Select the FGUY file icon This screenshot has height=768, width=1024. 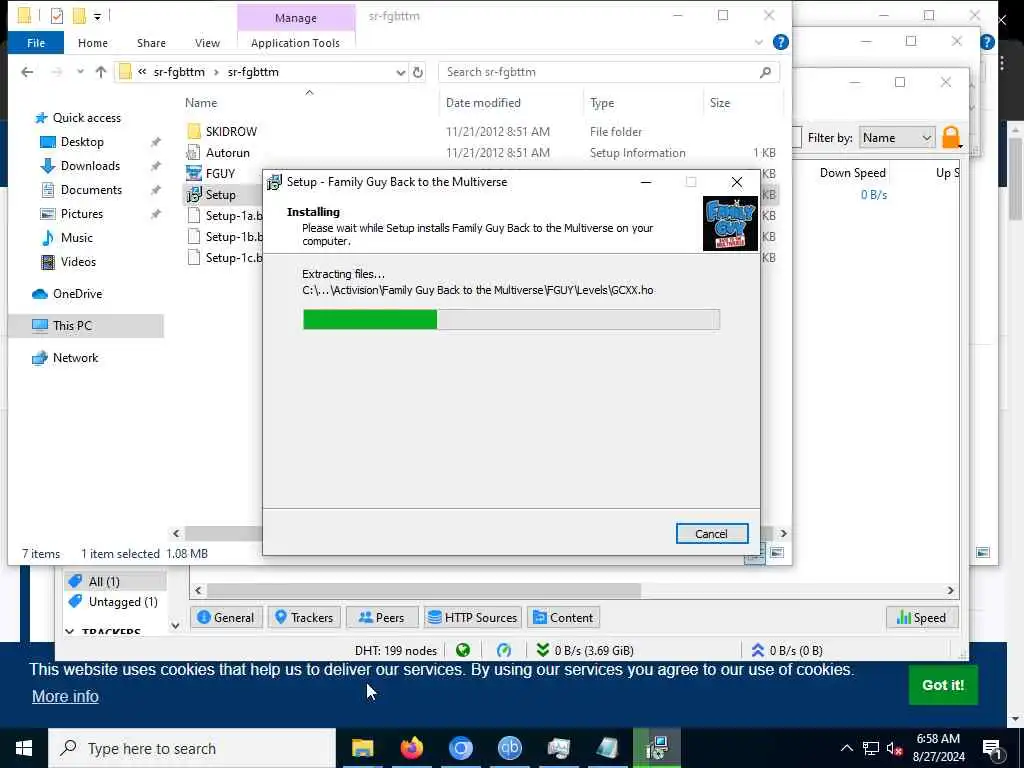point(194,174)
